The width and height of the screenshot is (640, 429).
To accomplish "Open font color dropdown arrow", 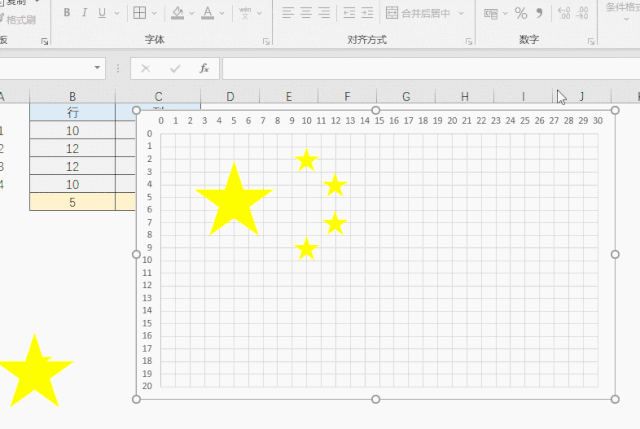I will (x=222, y=13).
